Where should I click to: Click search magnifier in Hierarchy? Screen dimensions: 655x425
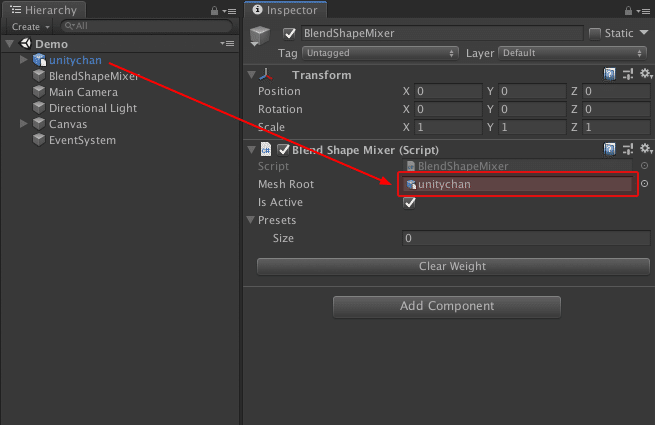tap(69, 26)
